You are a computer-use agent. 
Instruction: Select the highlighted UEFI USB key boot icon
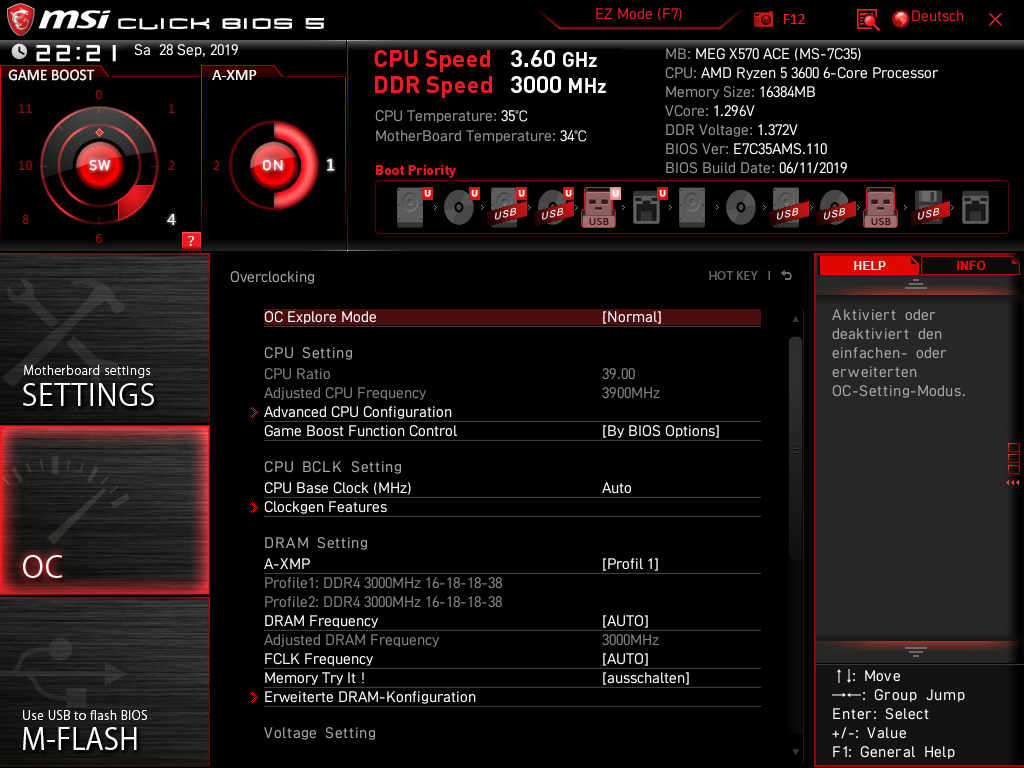point(601,208)
